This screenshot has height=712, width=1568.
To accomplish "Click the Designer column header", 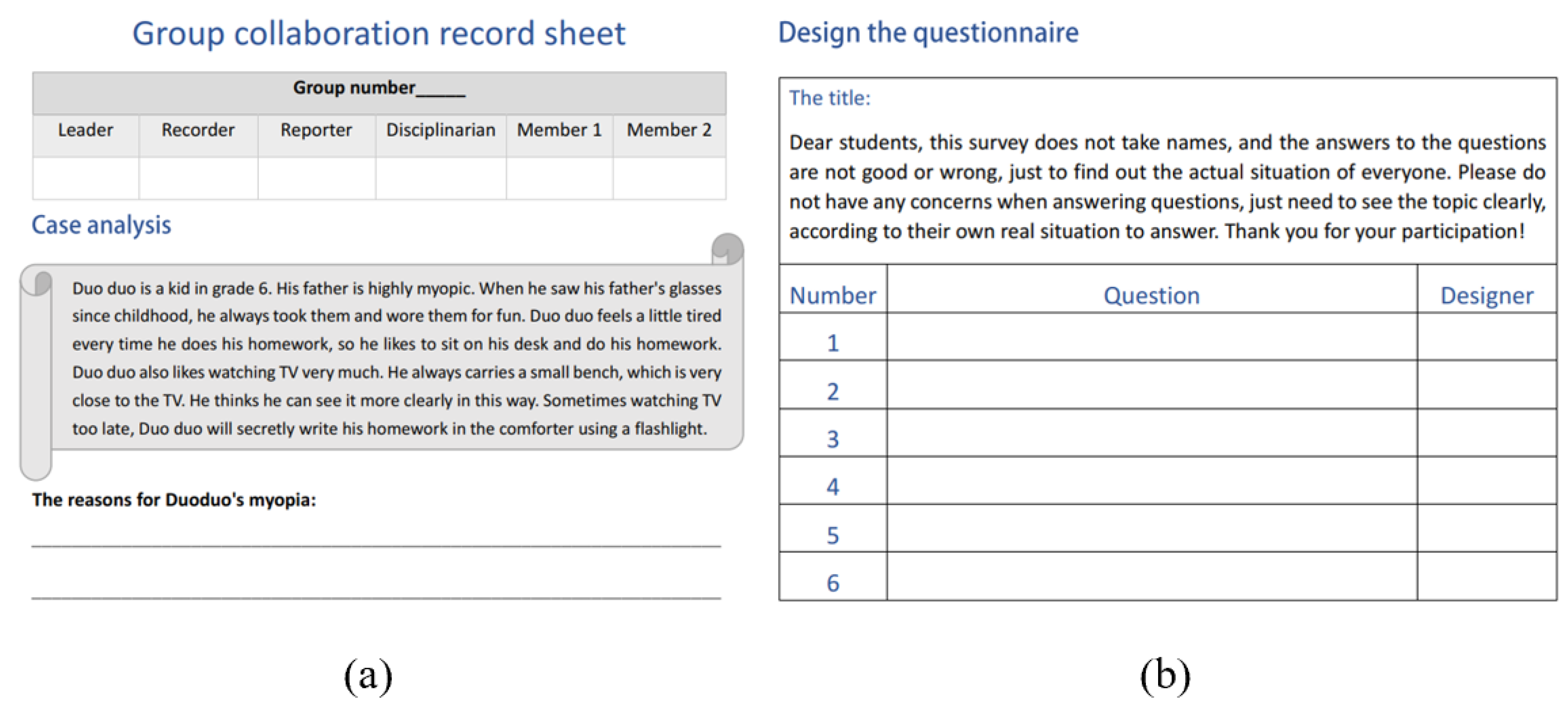I will [1486, 296].
